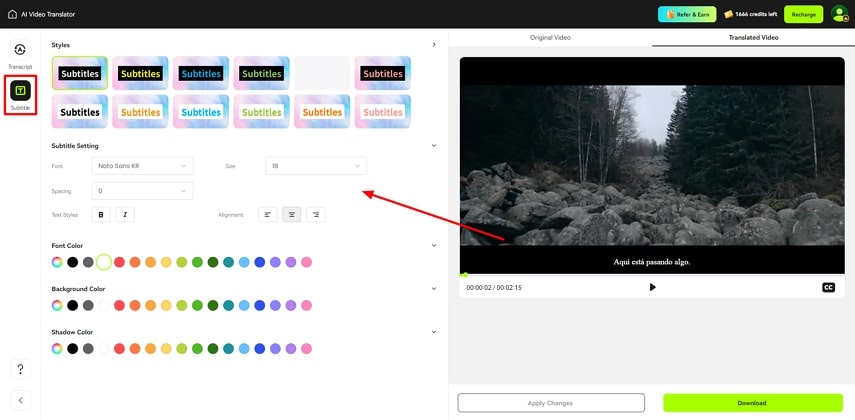This screenshot has height=420, width=855.
Task: Select cyan-on-white Subtitles style thumbnail
Action: (x=201, y=112)
